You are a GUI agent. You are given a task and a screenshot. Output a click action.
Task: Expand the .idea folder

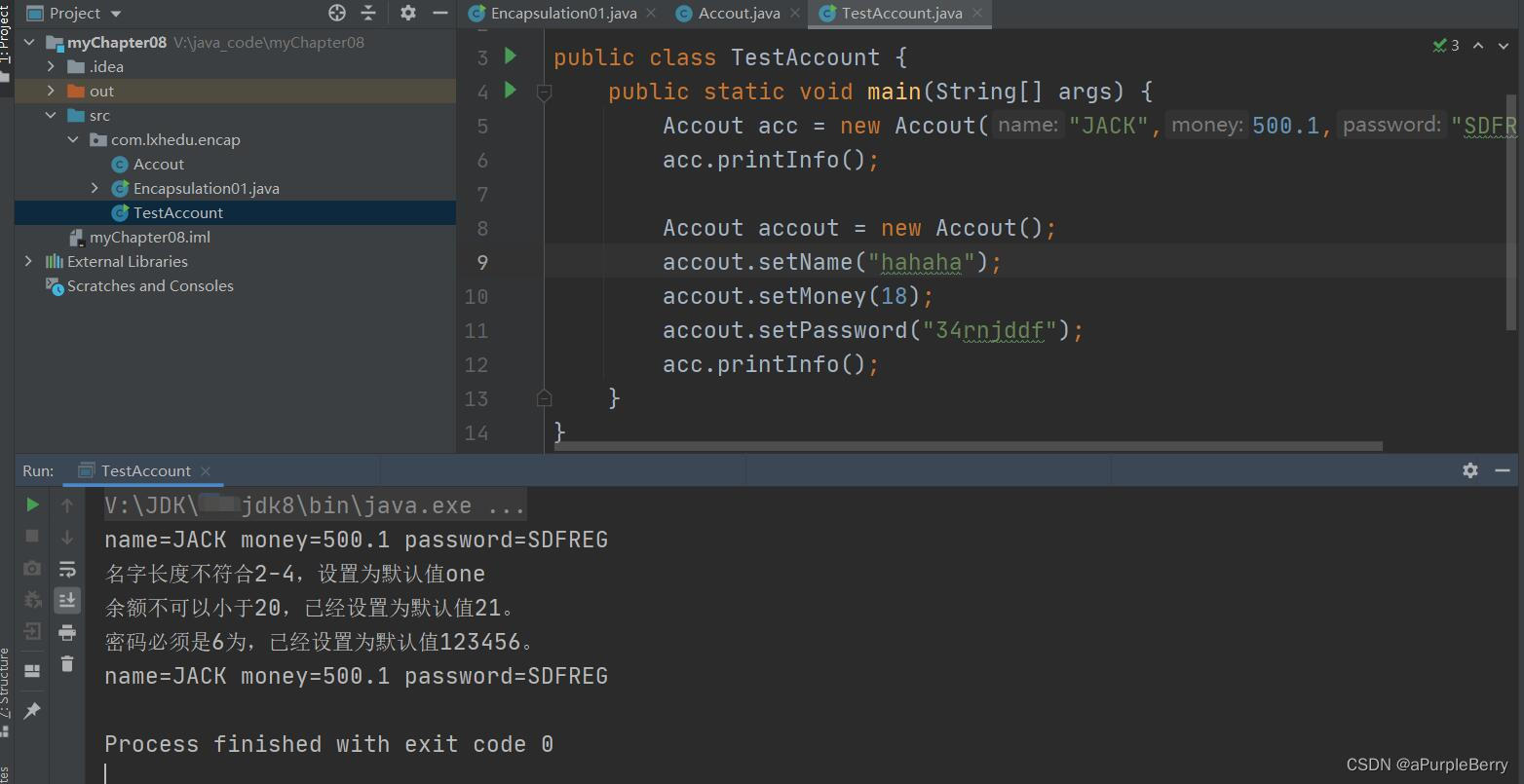[x=51, y=66]
